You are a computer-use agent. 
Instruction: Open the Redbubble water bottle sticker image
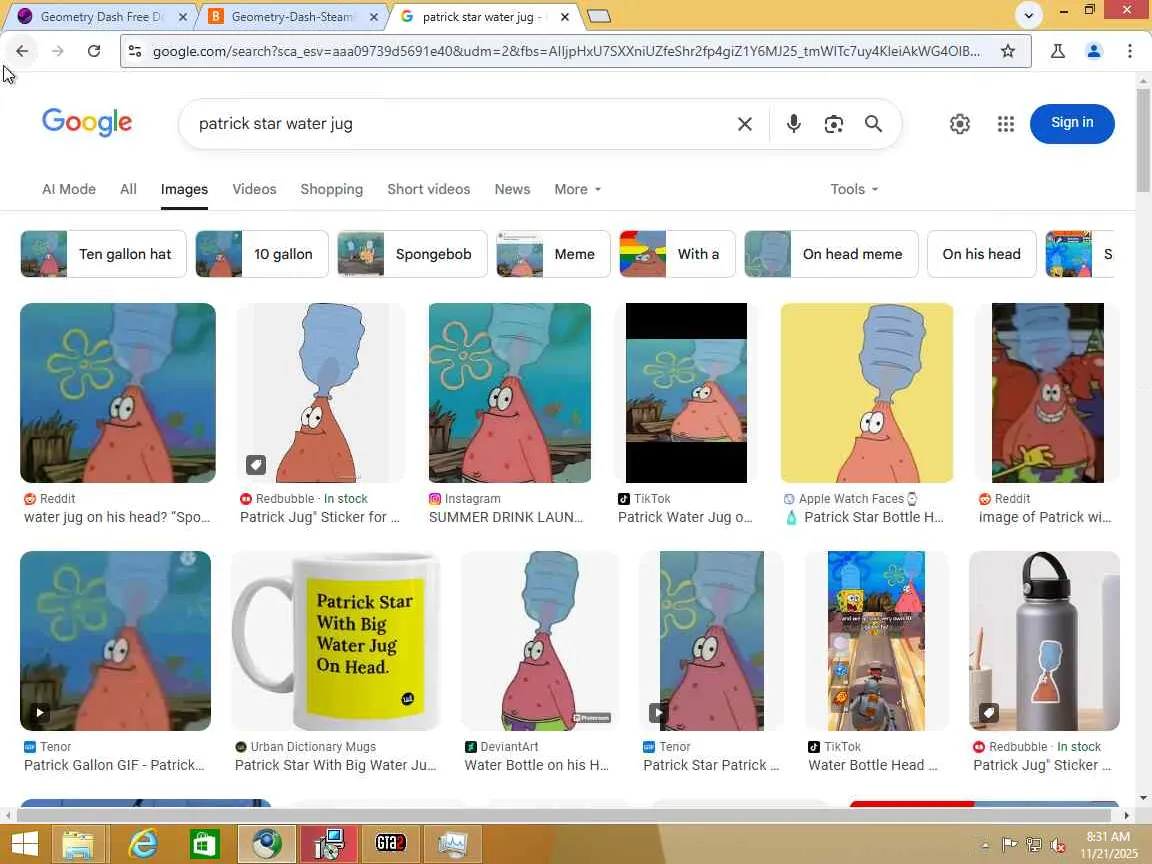coord(1044,641)
